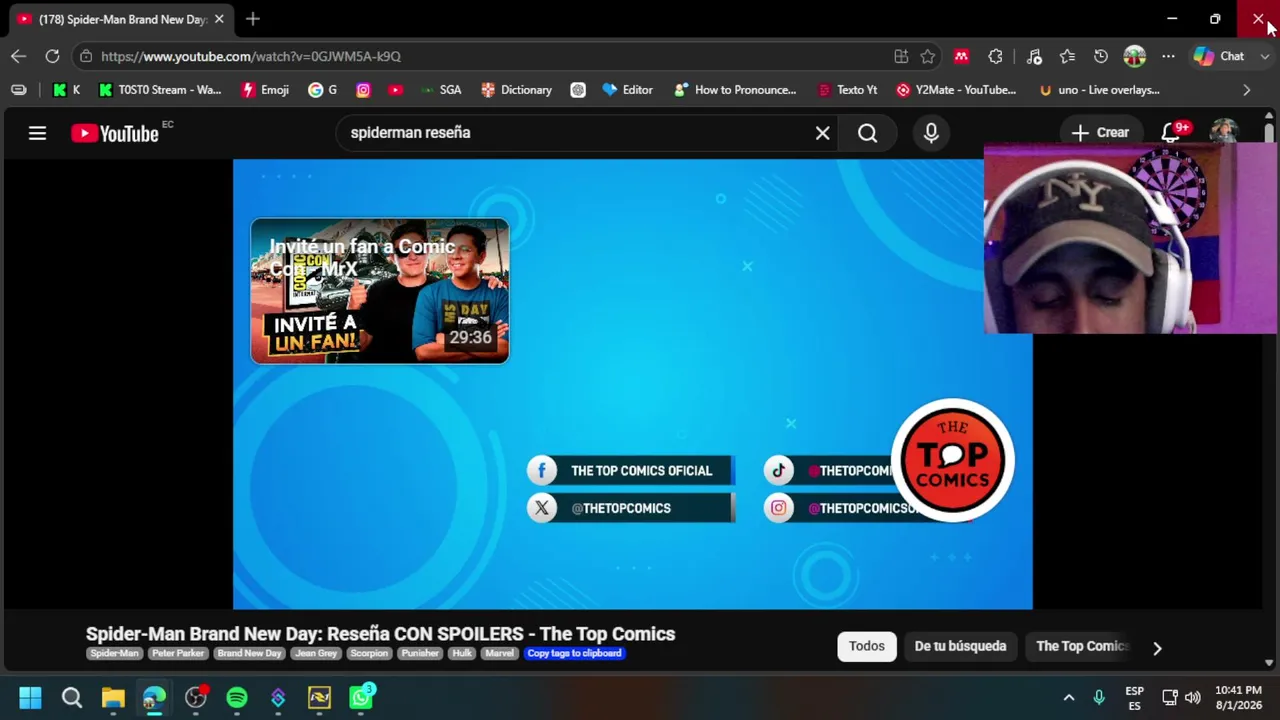Clear the YouTube search text
1280x720 pixels.
(x=822, y=133)
